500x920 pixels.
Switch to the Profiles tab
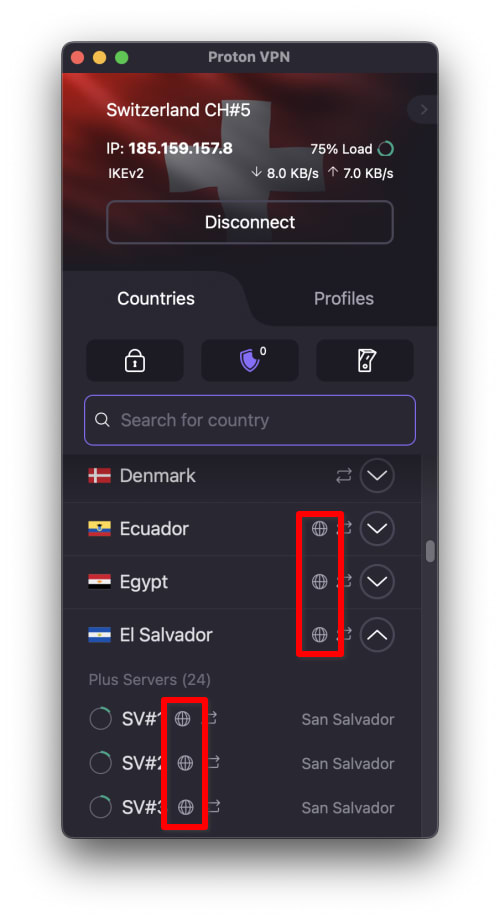(x=343, y=298)
